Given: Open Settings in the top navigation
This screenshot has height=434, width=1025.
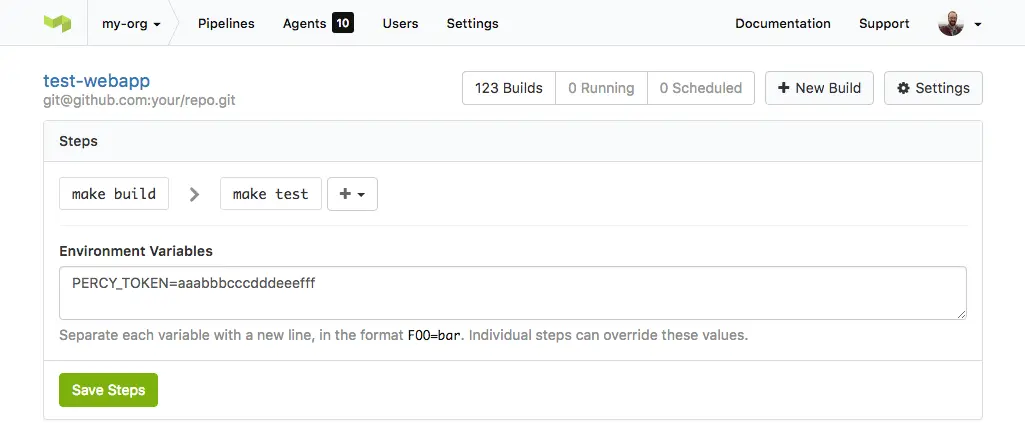Looking at the screenshot, I should (x=473, y=24).
